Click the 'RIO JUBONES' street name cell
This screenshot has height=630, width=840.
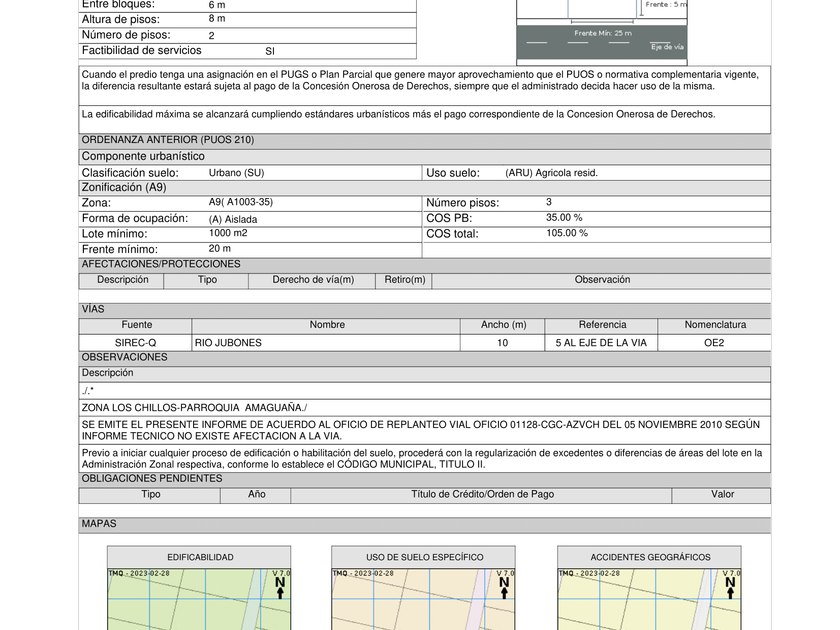(x=228, y=343)
